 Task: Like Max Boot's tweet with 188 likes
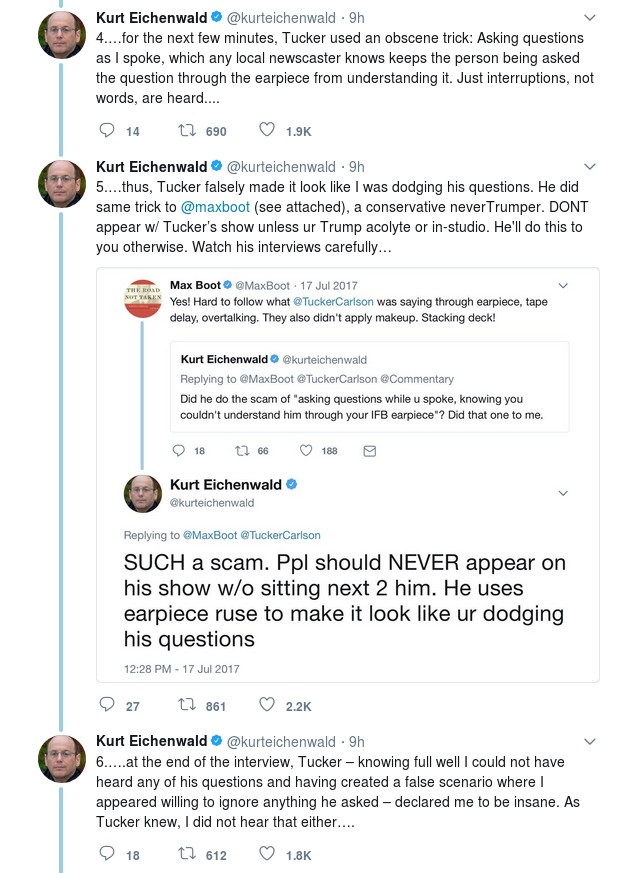tap(306, 450)
